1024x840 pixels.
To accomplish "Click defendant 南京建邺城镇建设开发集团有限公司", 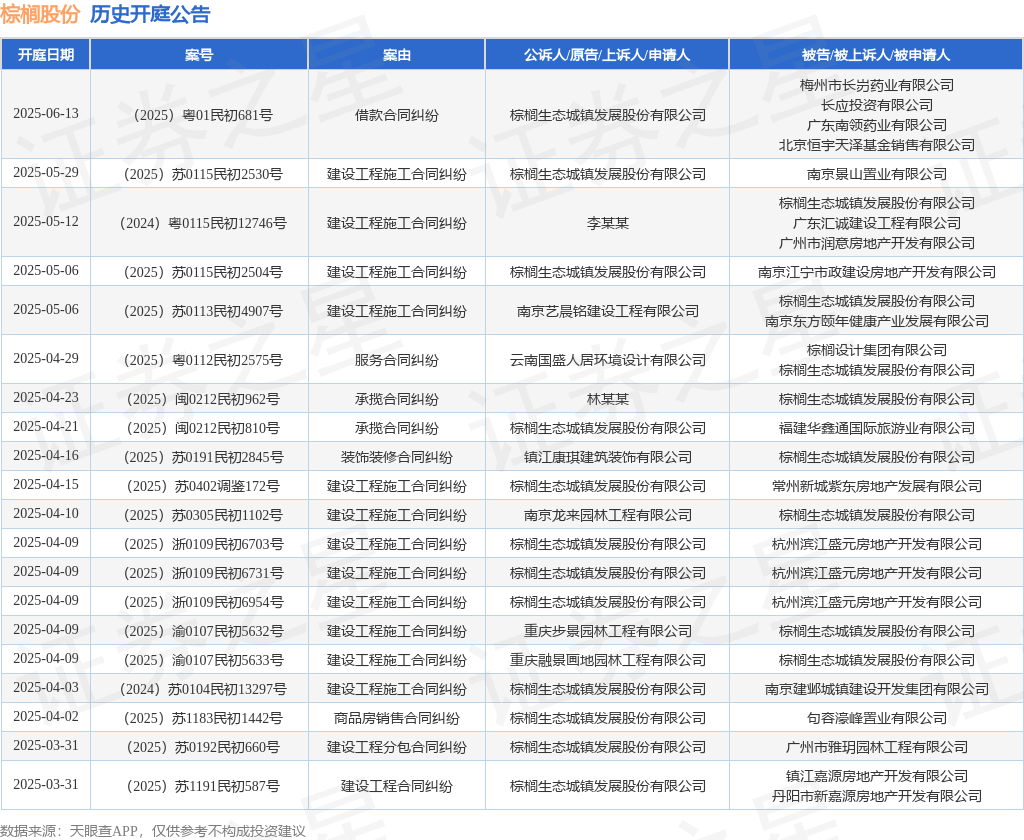I will pos(876,689).
